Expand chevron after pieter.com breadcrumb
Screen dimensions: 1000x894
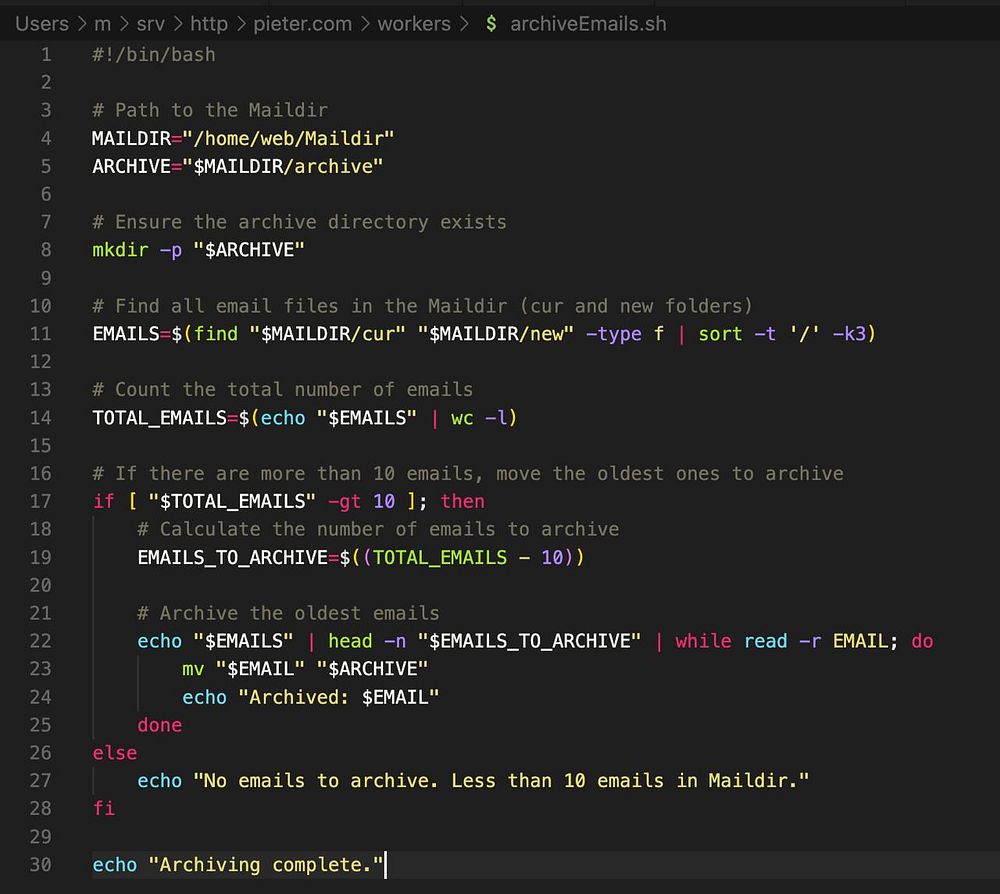coord(365,24)
